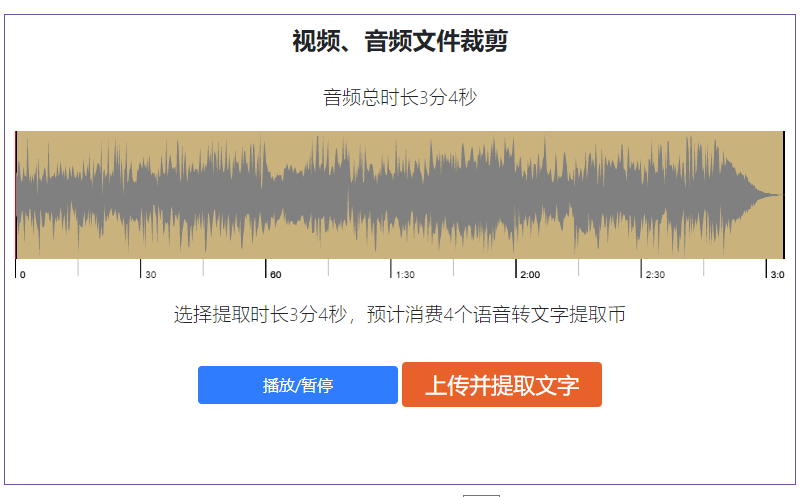Click the 1:30 timeline marker
Viewport: 800px width, 497px height.
click(x=405, y=275)
